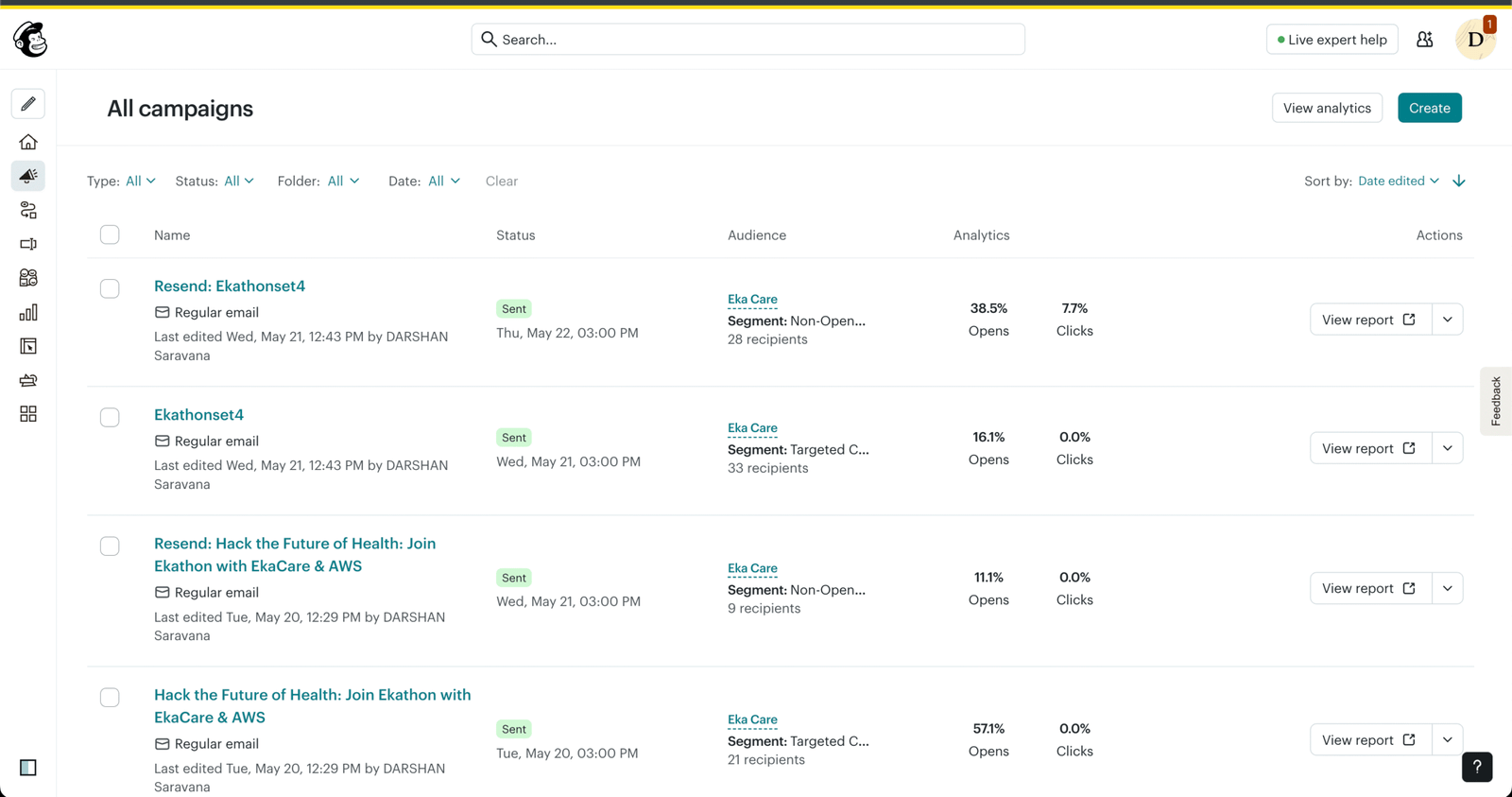
Task: View report for Ekathonset4 campaign
Action: (x=1370, y=448)
